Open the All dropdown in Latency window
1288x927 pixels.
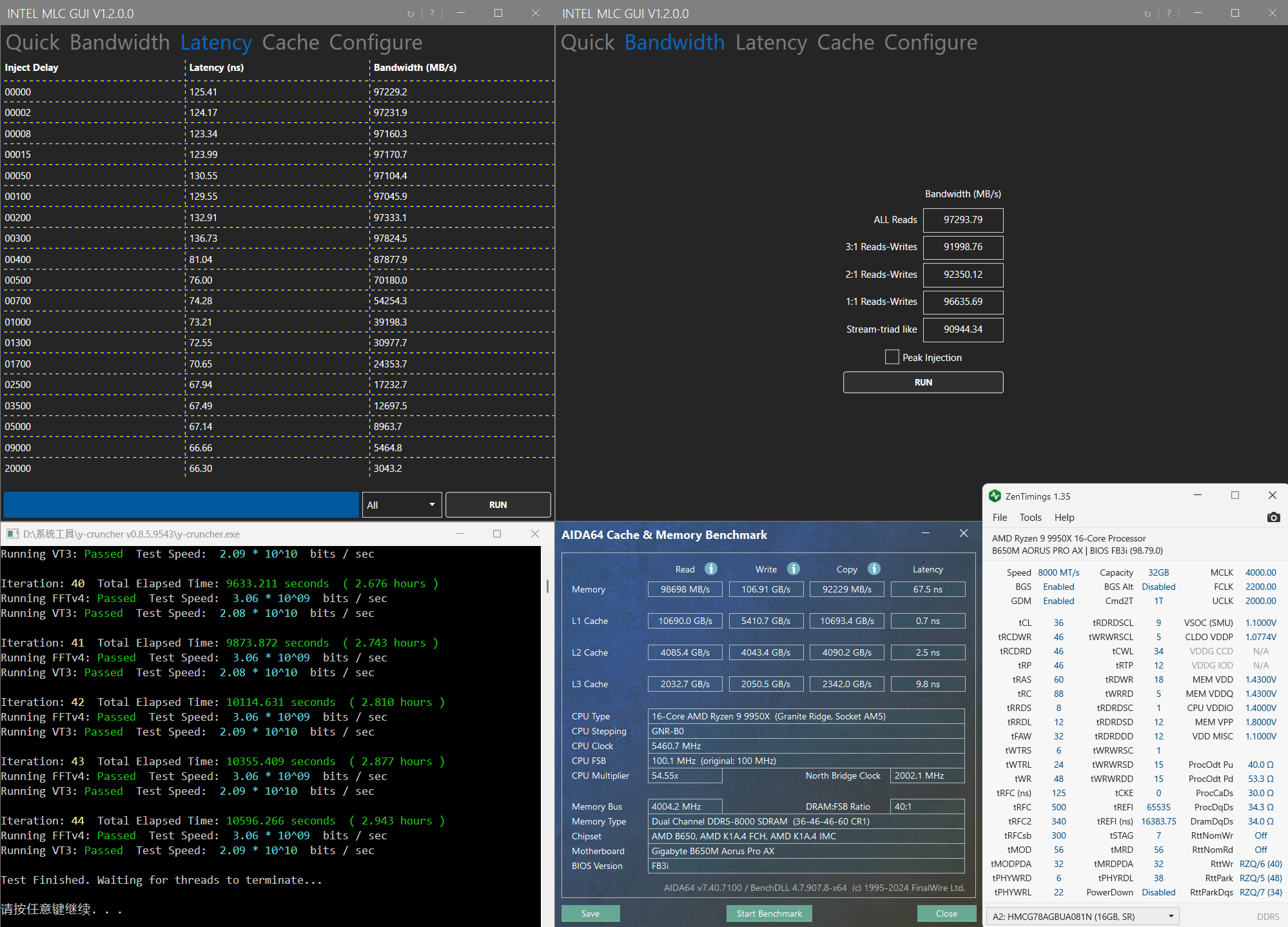tap(402, 505)
